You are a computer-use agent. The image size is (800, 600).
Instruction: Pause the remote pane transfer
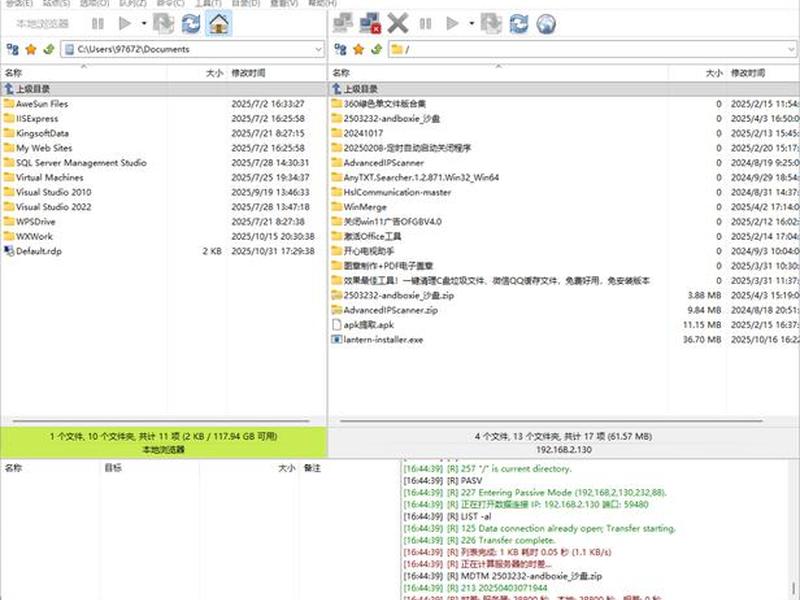pyautogui.click(x=425, y=23)
